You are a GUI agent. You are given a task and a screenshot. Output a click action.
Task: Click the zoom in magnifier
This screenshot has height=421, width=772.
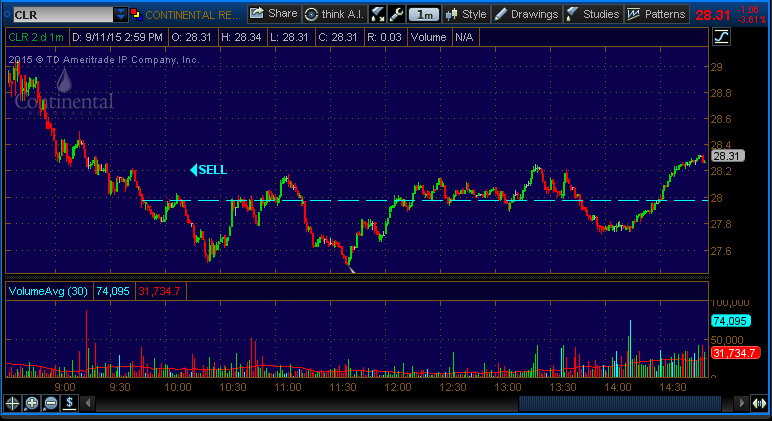coord(32,403)
